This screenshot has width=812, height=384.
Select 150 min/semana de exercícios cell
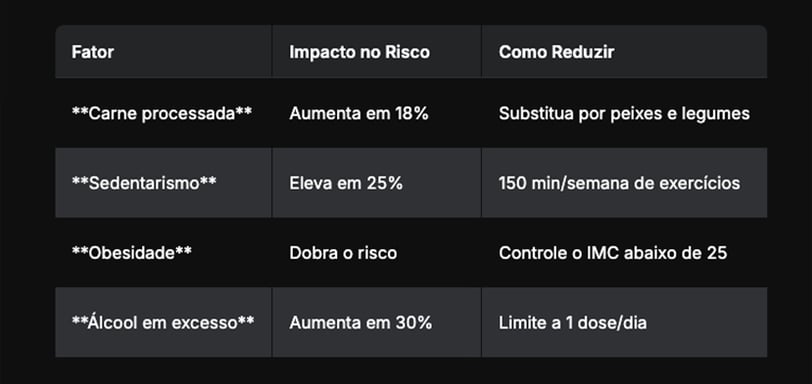pyautogui.click(x=624, y=183)
